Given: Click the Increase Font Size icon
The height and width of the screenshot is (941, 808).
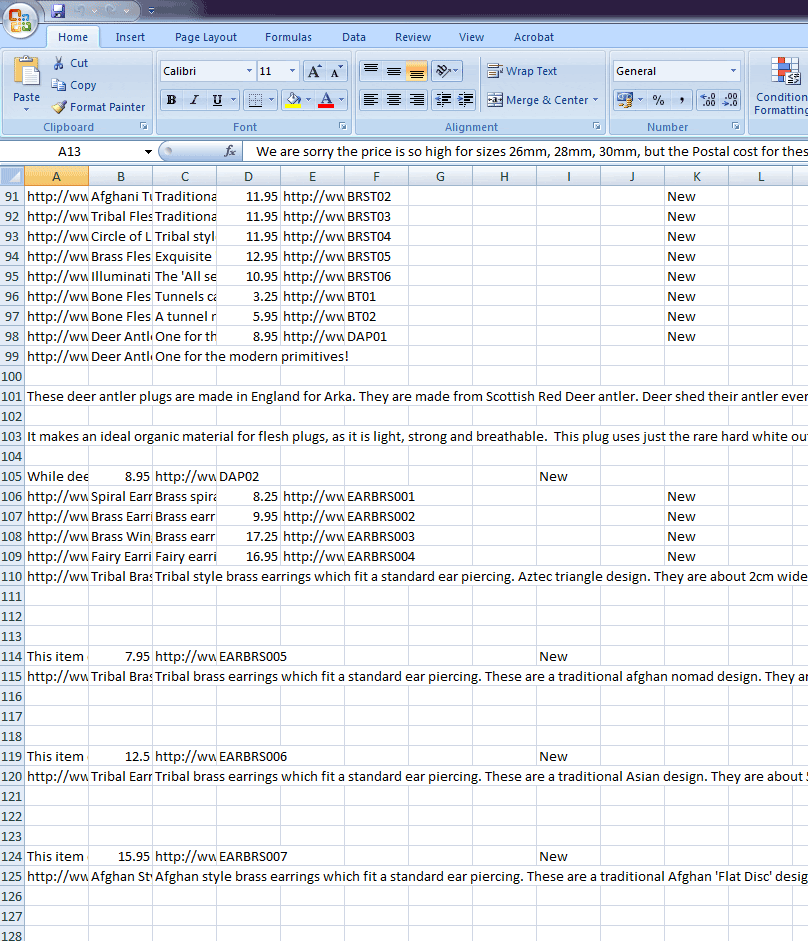Looking at the screenshot, I should coord(314,72).
